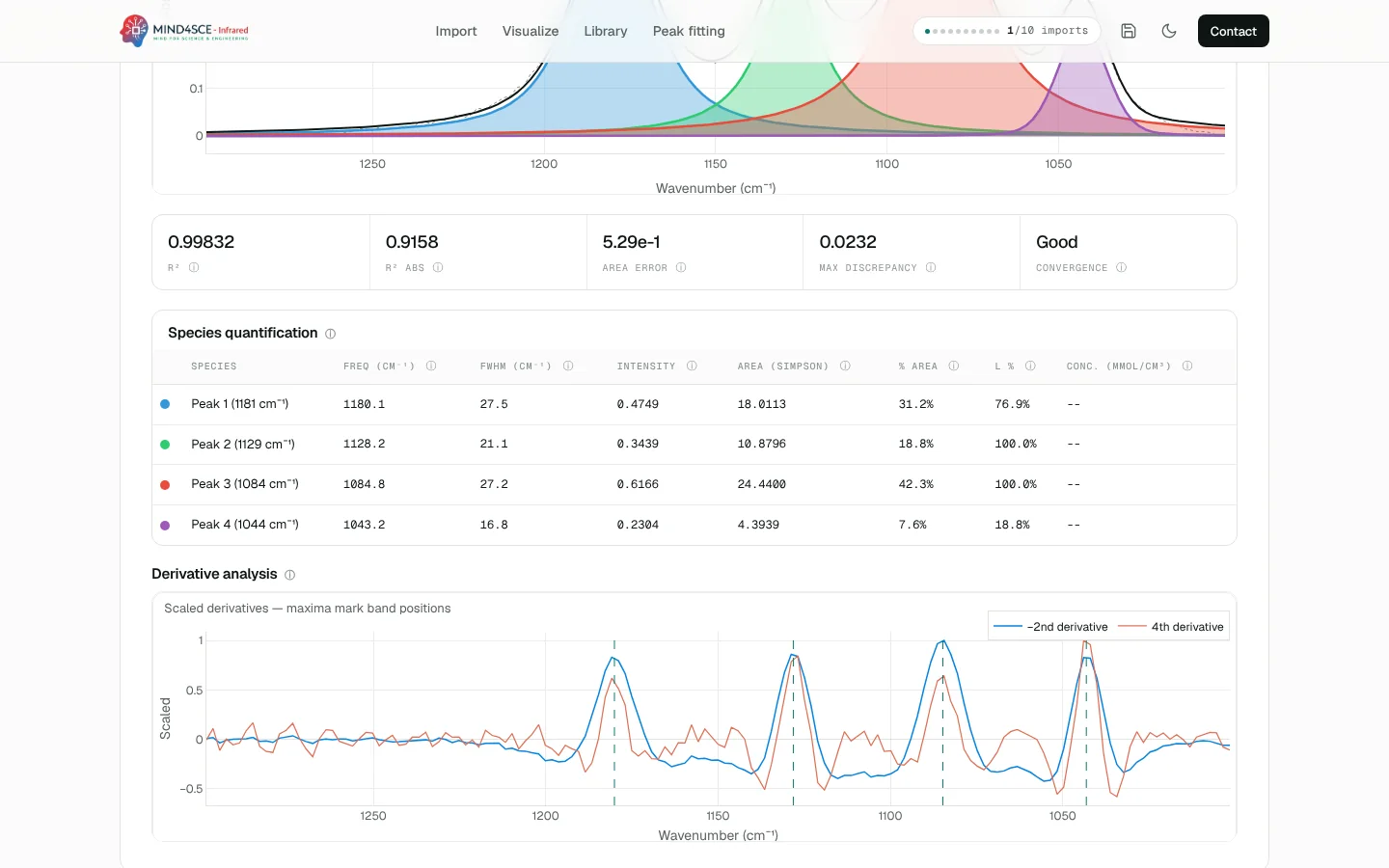Click info icon beside FWHM column
Image resolution: width=1389 pixels, height=868 pixels.
point(568,366)
